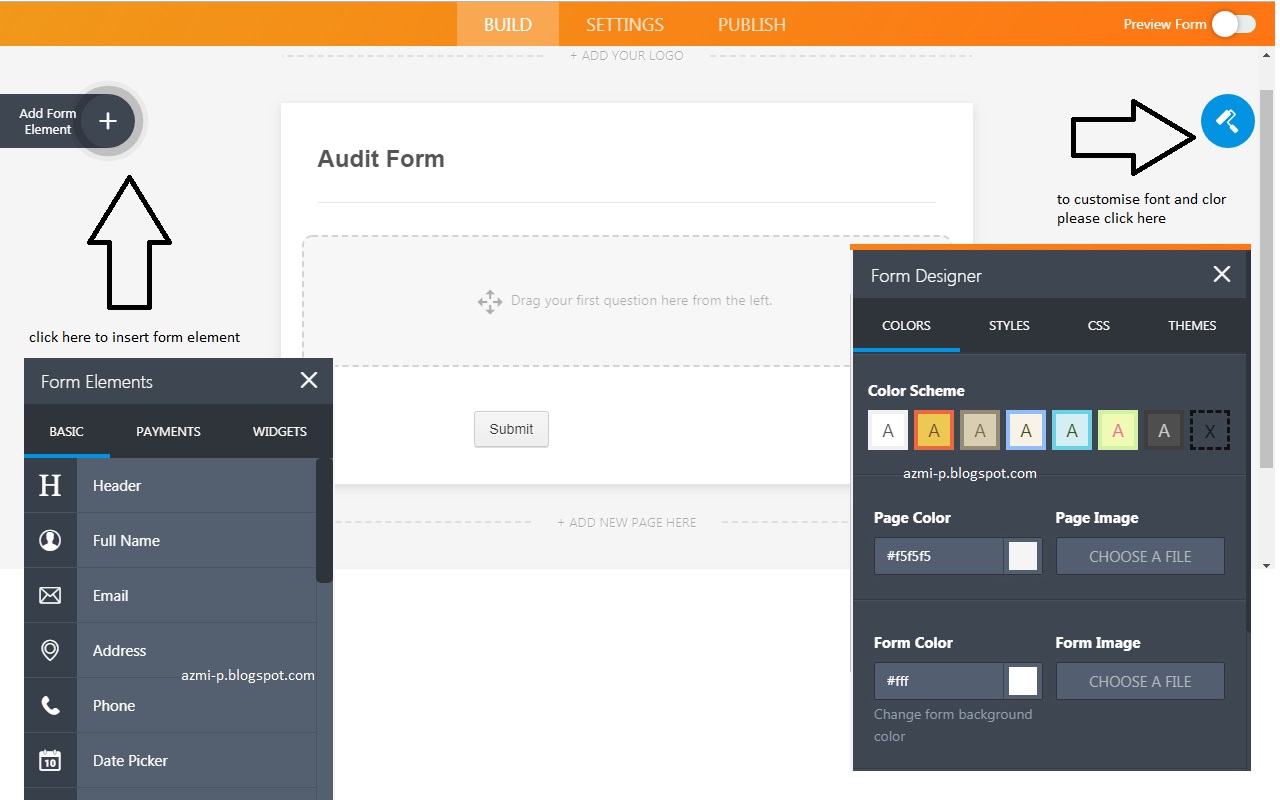The height and width of the screenshot is (800, 1280).
Task: Choose the white color scheme swatch
Action: pyautogui.click(x=888, y=431)
